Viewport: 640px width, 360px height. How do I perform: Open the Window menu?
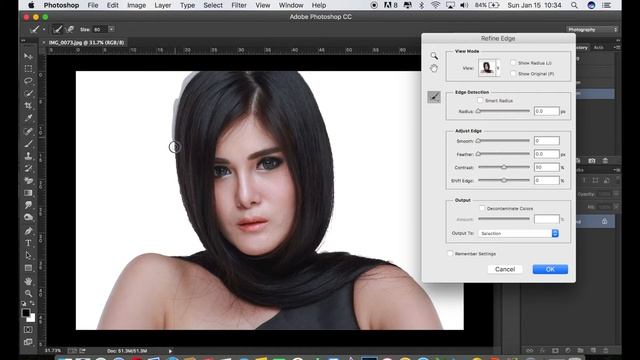click(291, 5)
